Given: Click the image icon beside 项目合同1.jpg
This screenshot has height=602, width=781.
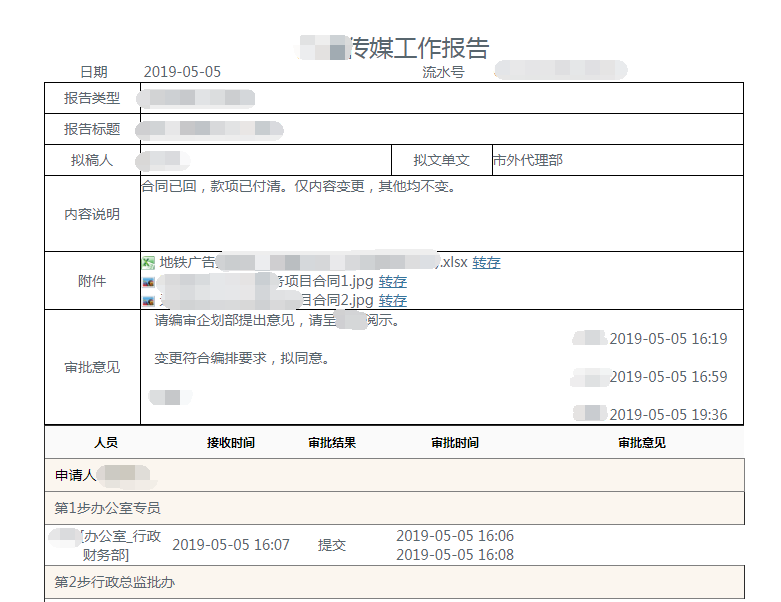Looking at the screenshot, I should 148,282.
